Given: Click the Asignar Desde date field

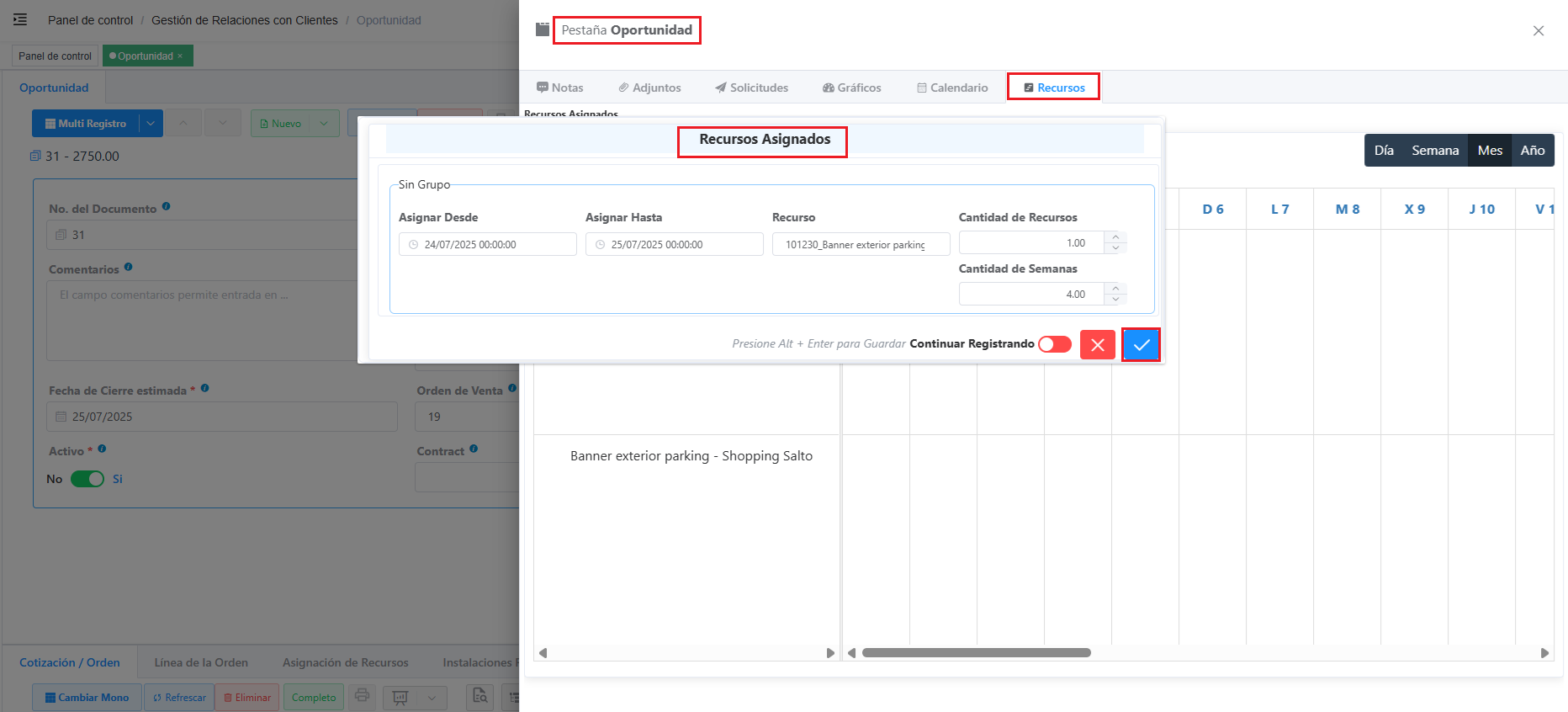Looking at the screenshot, I should tap(487, 245).
